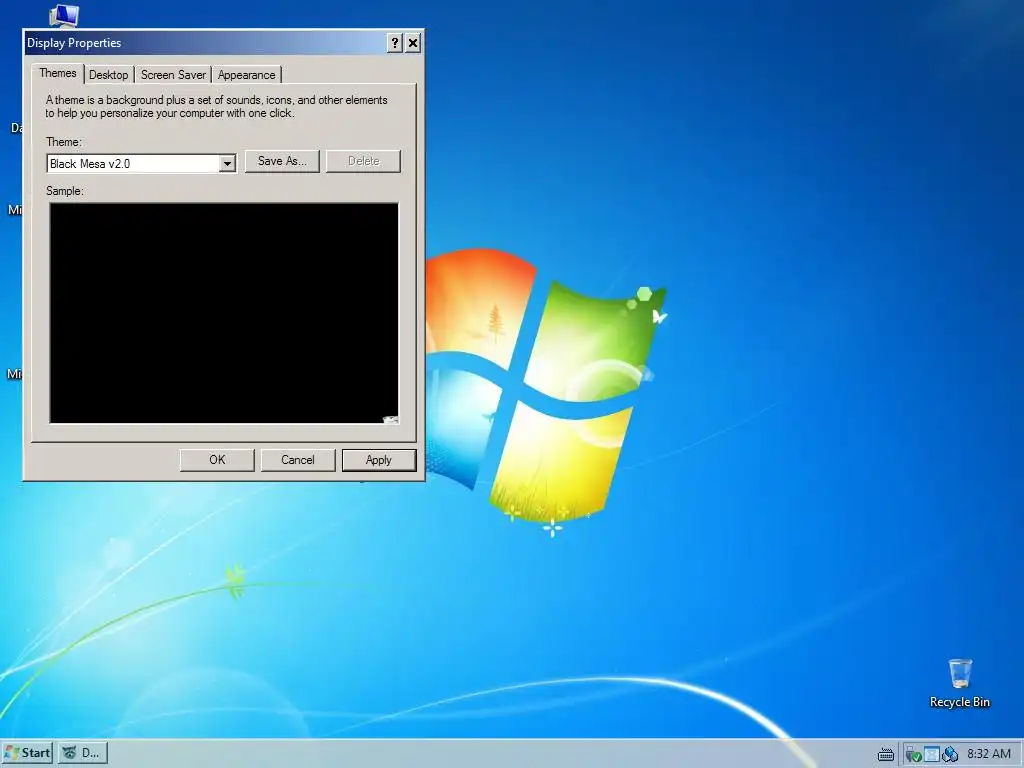Switch to the Appearance tab
1024x768 pixels.
click(x=246, y=75)
